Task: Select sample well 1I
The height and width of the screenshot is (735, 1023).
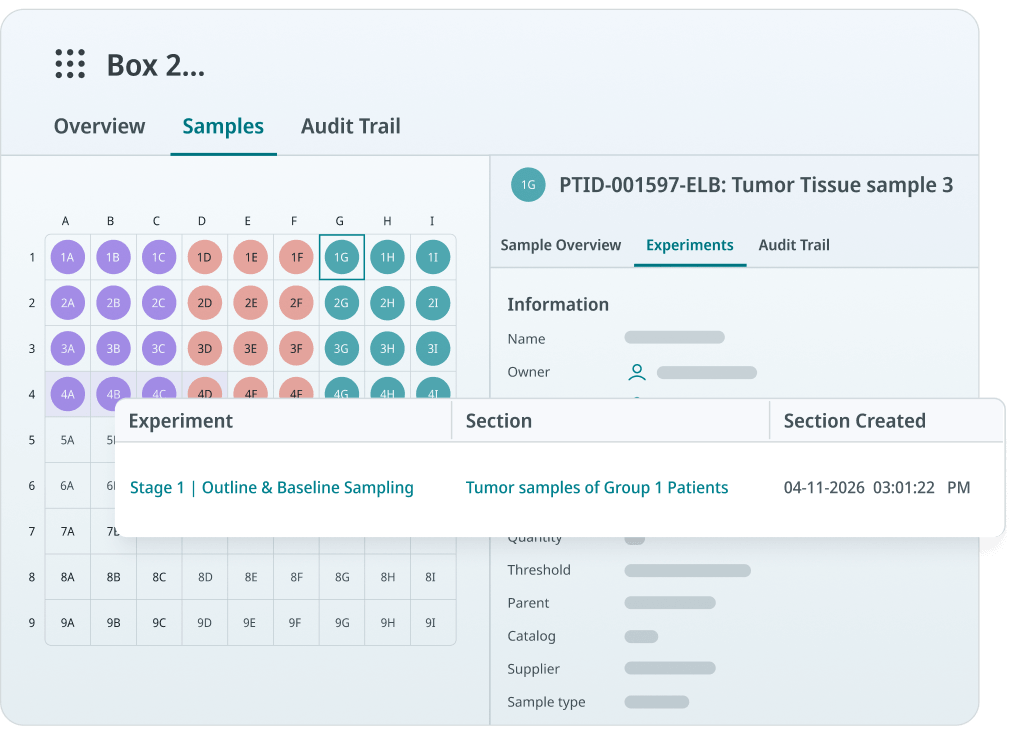Action: click(x=433, y=257)
